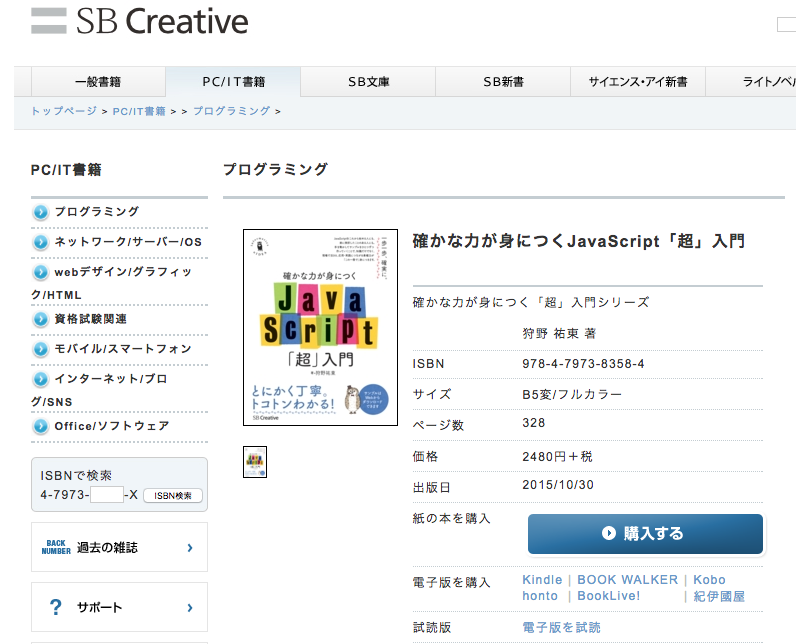Switch to the SB新書 tab
The height and width of the screenshot is (644, 796).
click(x=503, y=82)
